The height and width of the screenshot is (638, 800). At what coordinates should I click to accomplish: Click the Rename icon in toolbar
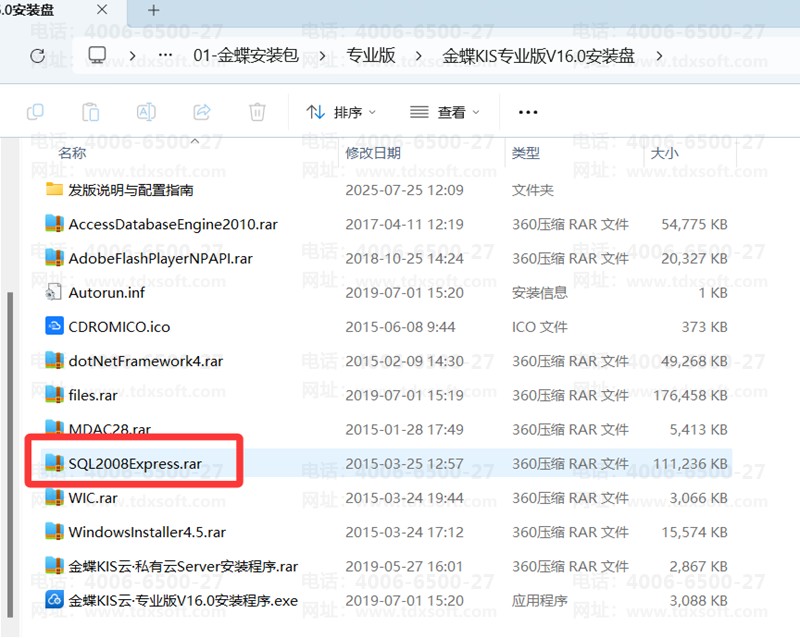tap(146, 112)
